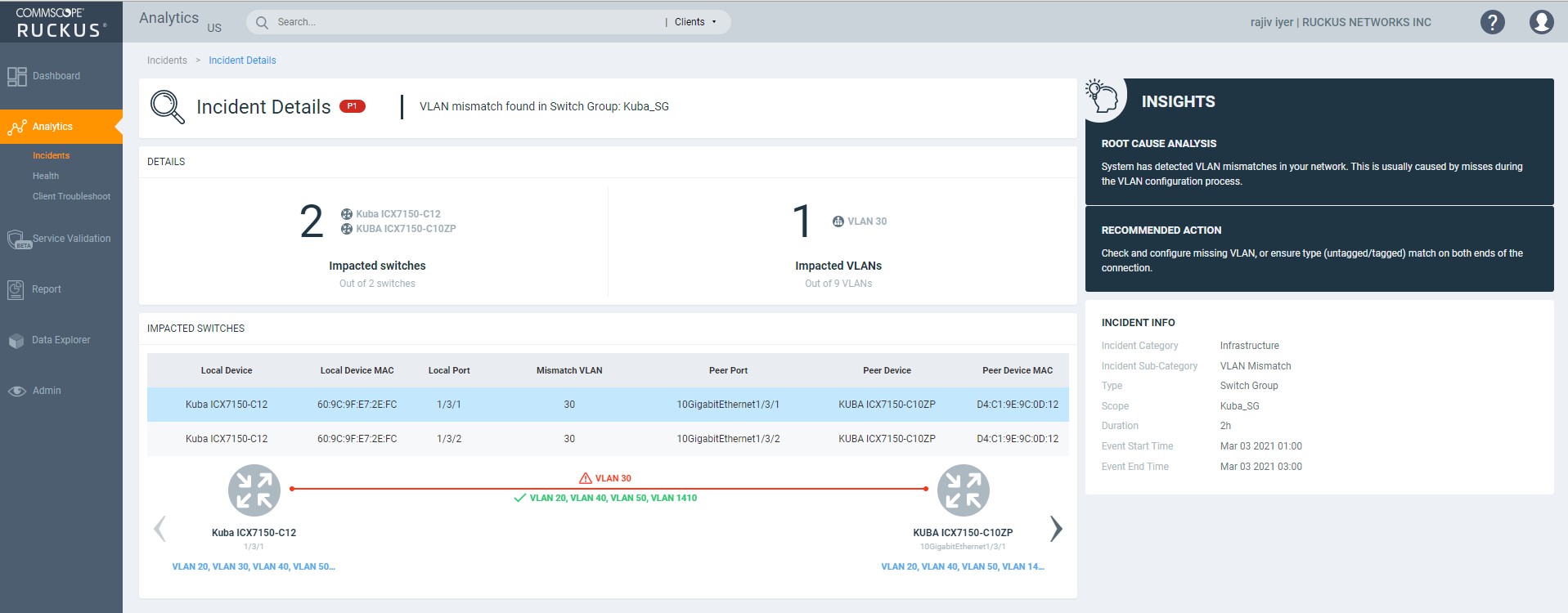Open Client Troubleshoot submenu item
Viewport: 1568px width, 613px height.
click(71, 196)
